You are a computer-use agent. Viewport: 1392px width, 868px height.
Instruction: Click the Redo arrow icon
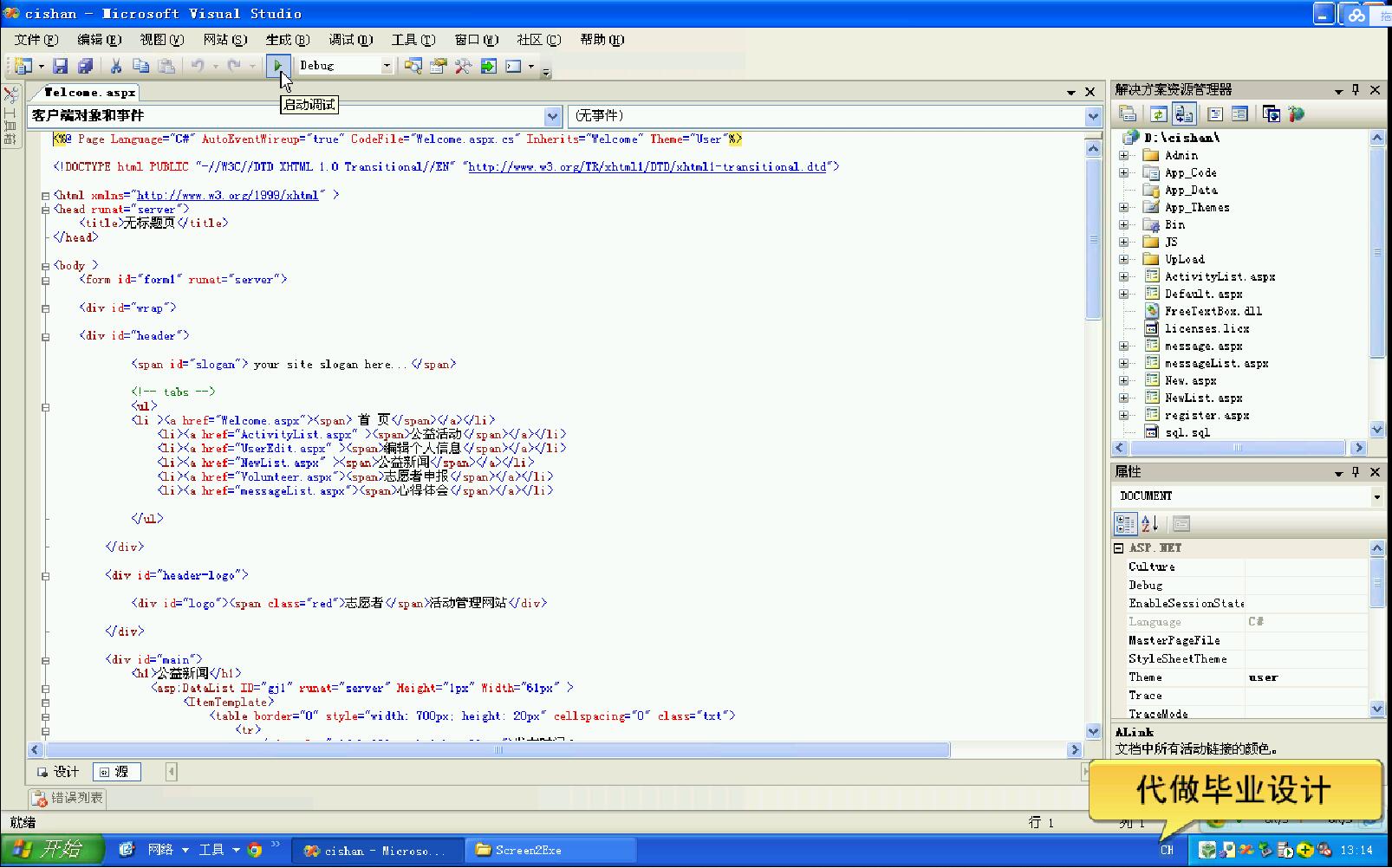pyautogui.click(x=234, y=66)
